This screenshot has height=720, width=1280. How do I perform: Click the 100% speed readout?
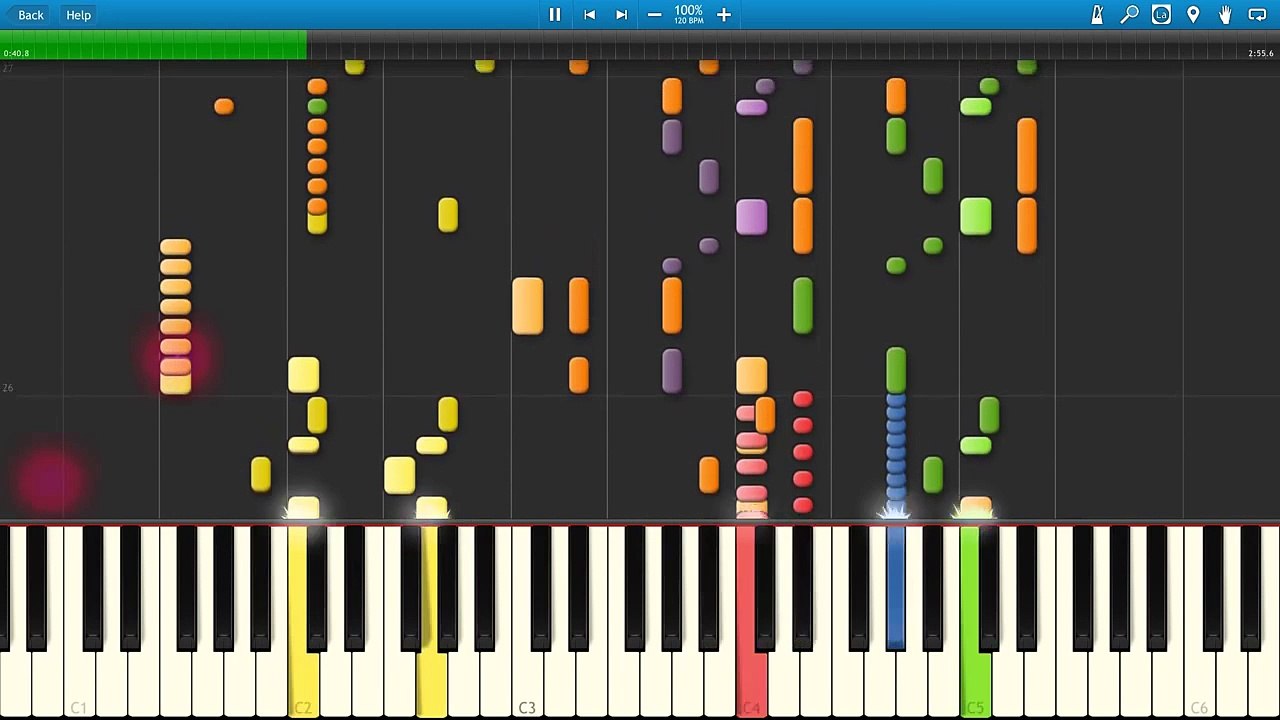point(688,10)
